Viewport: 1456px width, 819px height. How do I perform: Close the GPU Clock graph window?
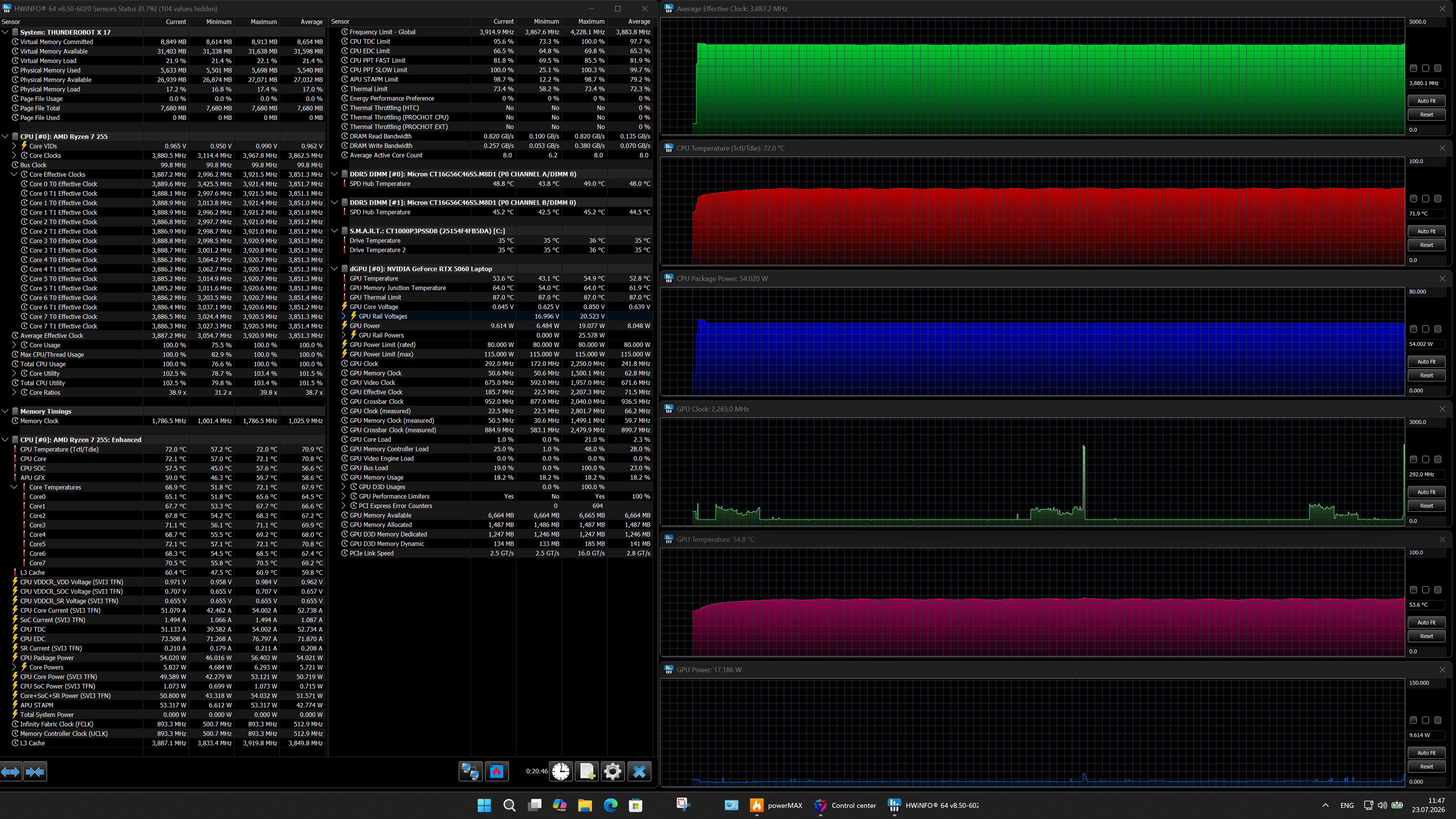tap(1442, 409)
